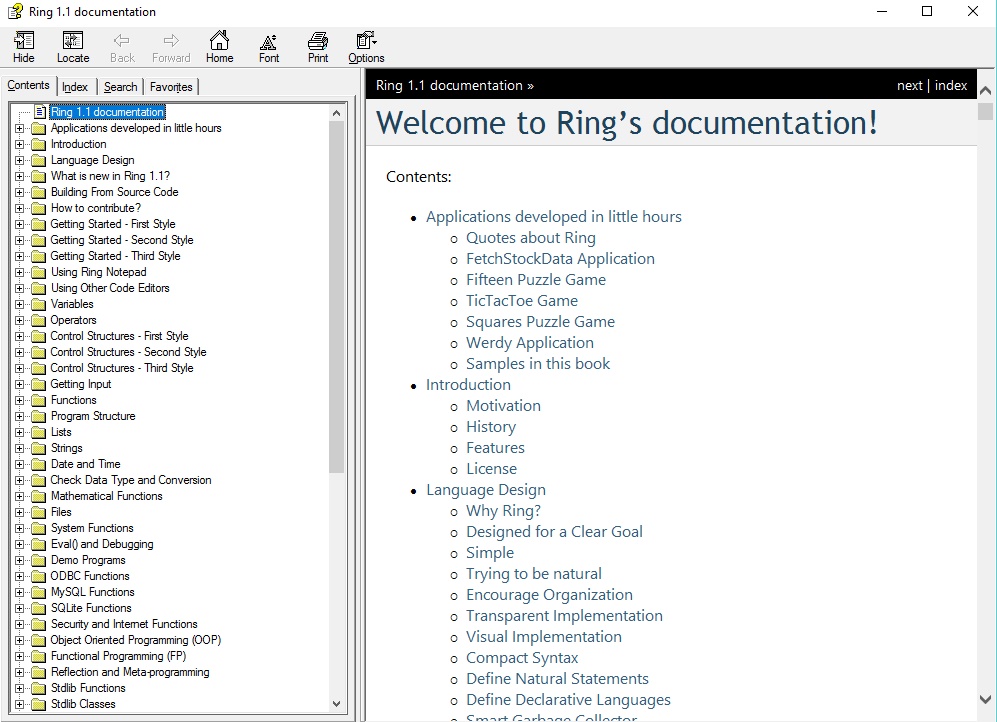Expand the Getting Input tree node
997x722 pixels.
19,385
